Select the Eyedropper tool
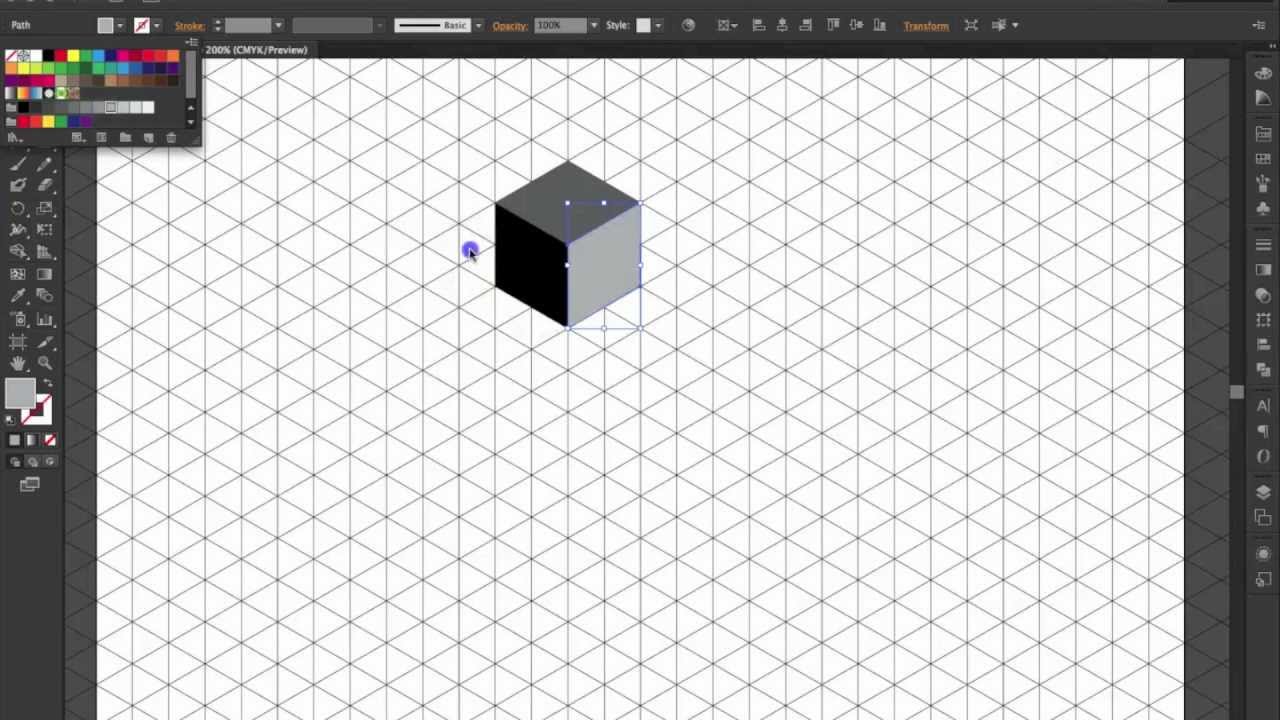The image size is (1280, 720). [18, 296]
